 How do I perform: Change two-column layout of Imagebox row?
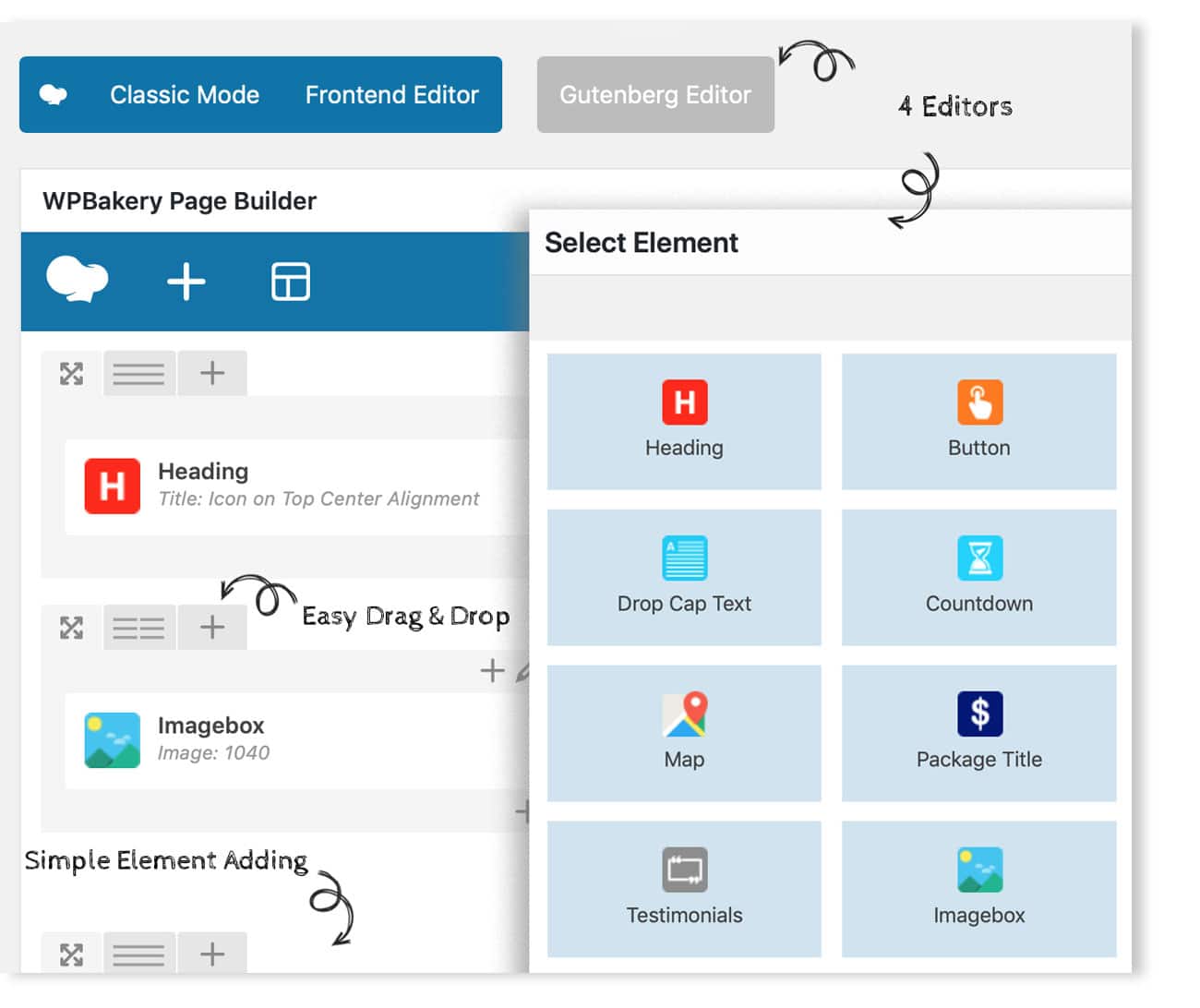[138, 628]
